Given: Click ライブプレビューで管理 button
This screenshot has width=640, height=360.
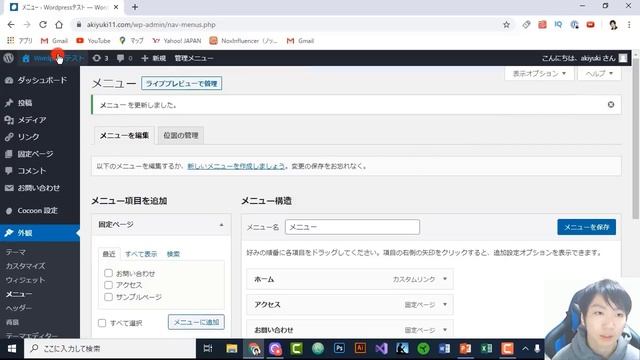Looking at the screenshot, I should pyautogui.click(x=182, y=84).
